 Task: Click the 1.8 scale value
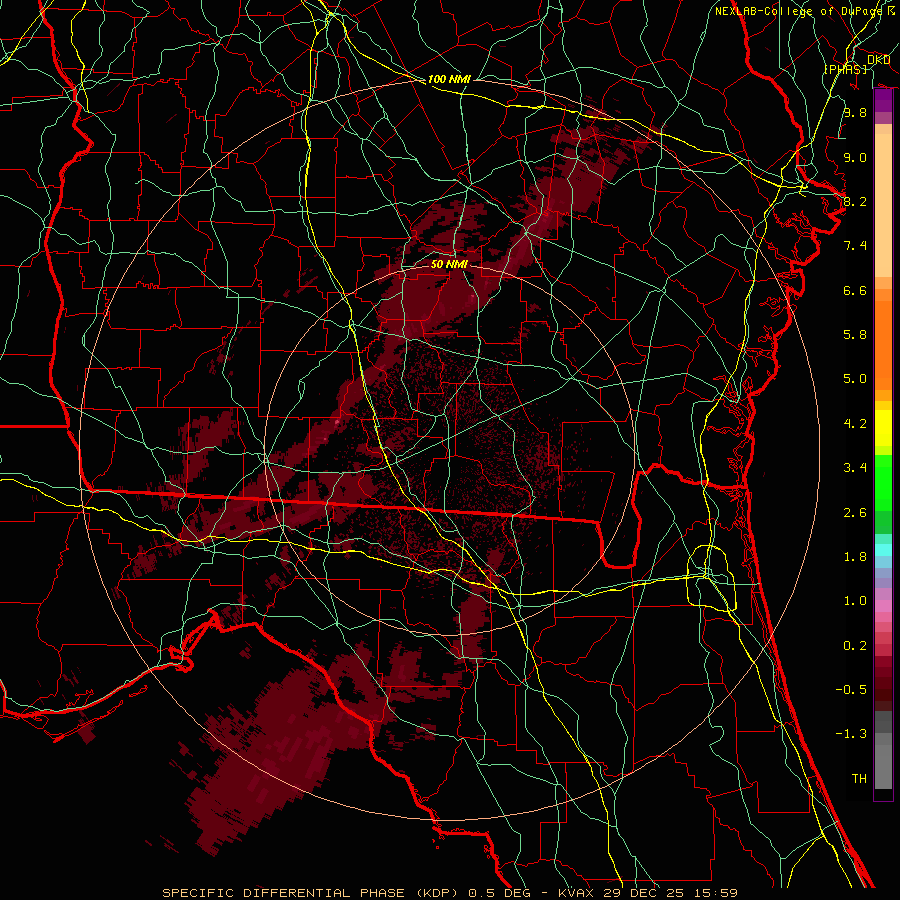coord(855,557)
